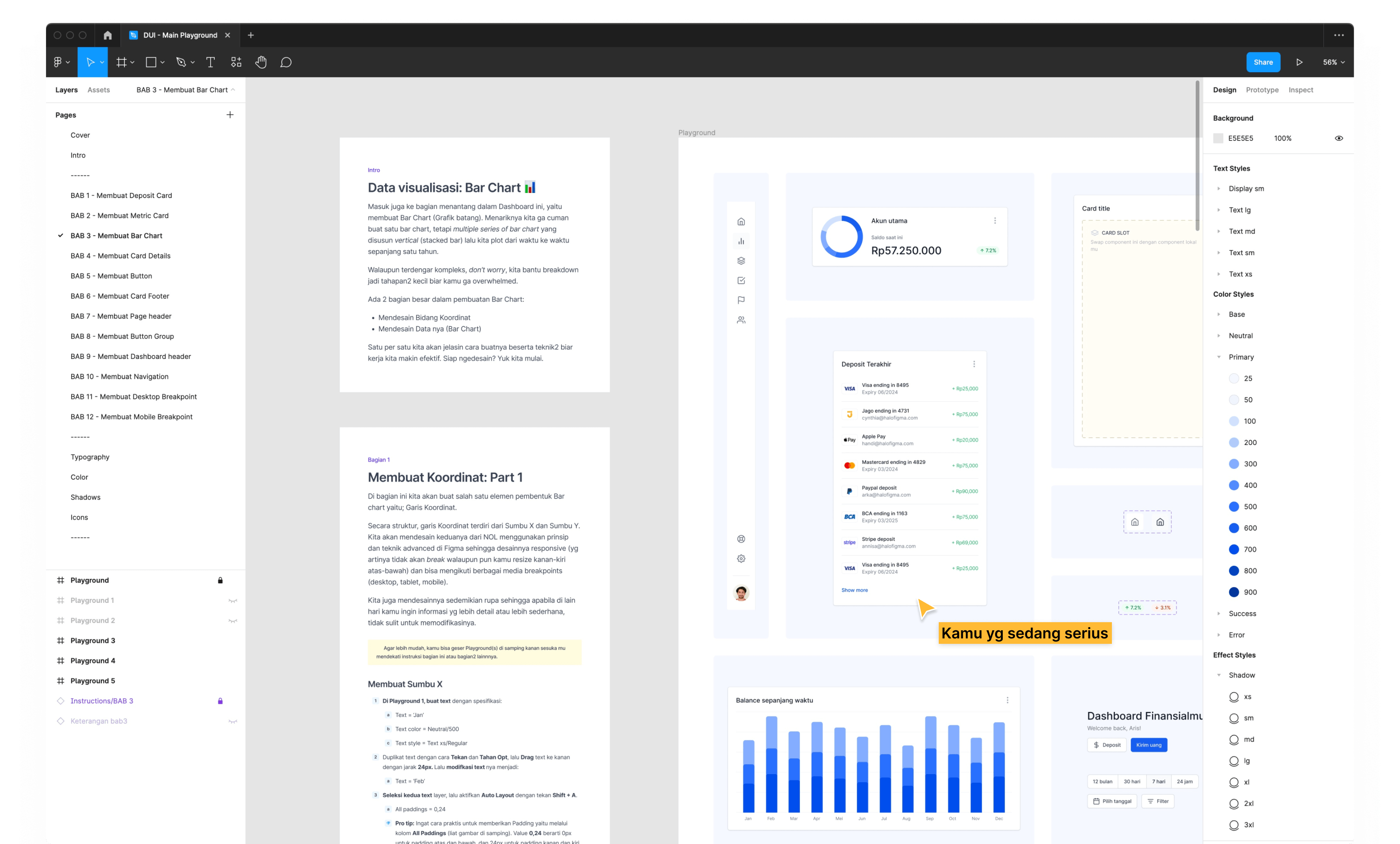Screen dimensions: 1400x844
Task: Expand the Display sm text style
Action: point(1219,188)
